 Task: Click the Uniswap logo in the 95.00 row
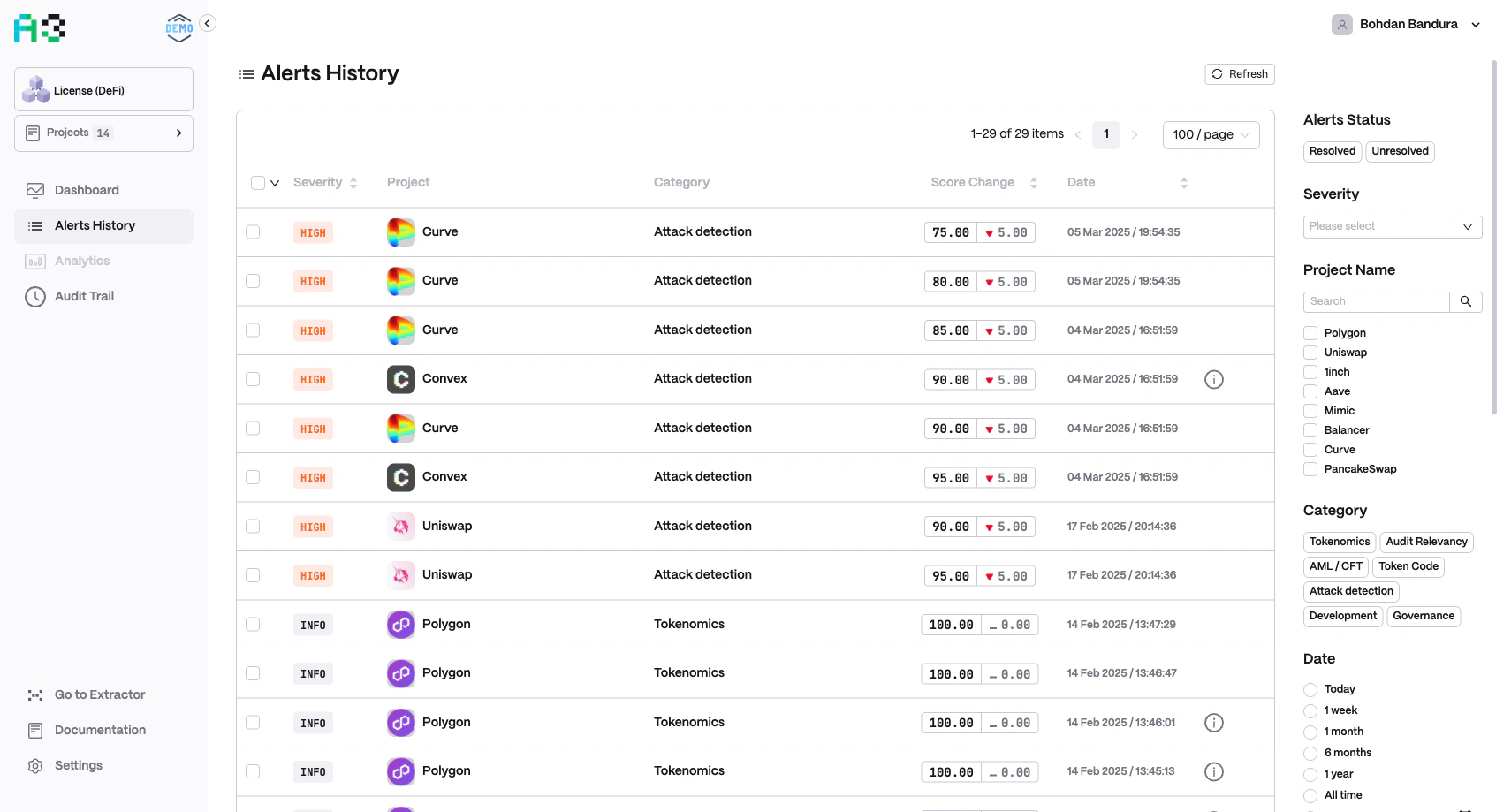coord(401,575)
